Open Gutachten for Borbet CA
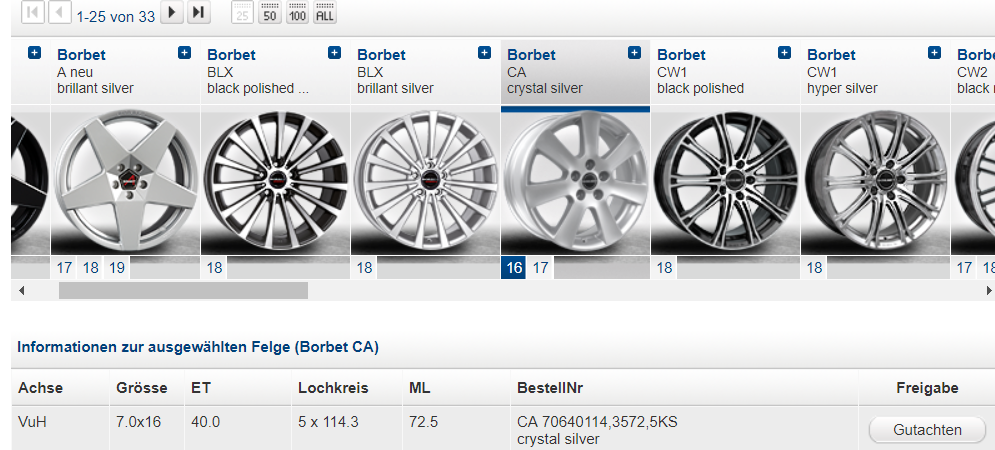The height and width of the screenshot is (450, 995). (x=926, y=430)
